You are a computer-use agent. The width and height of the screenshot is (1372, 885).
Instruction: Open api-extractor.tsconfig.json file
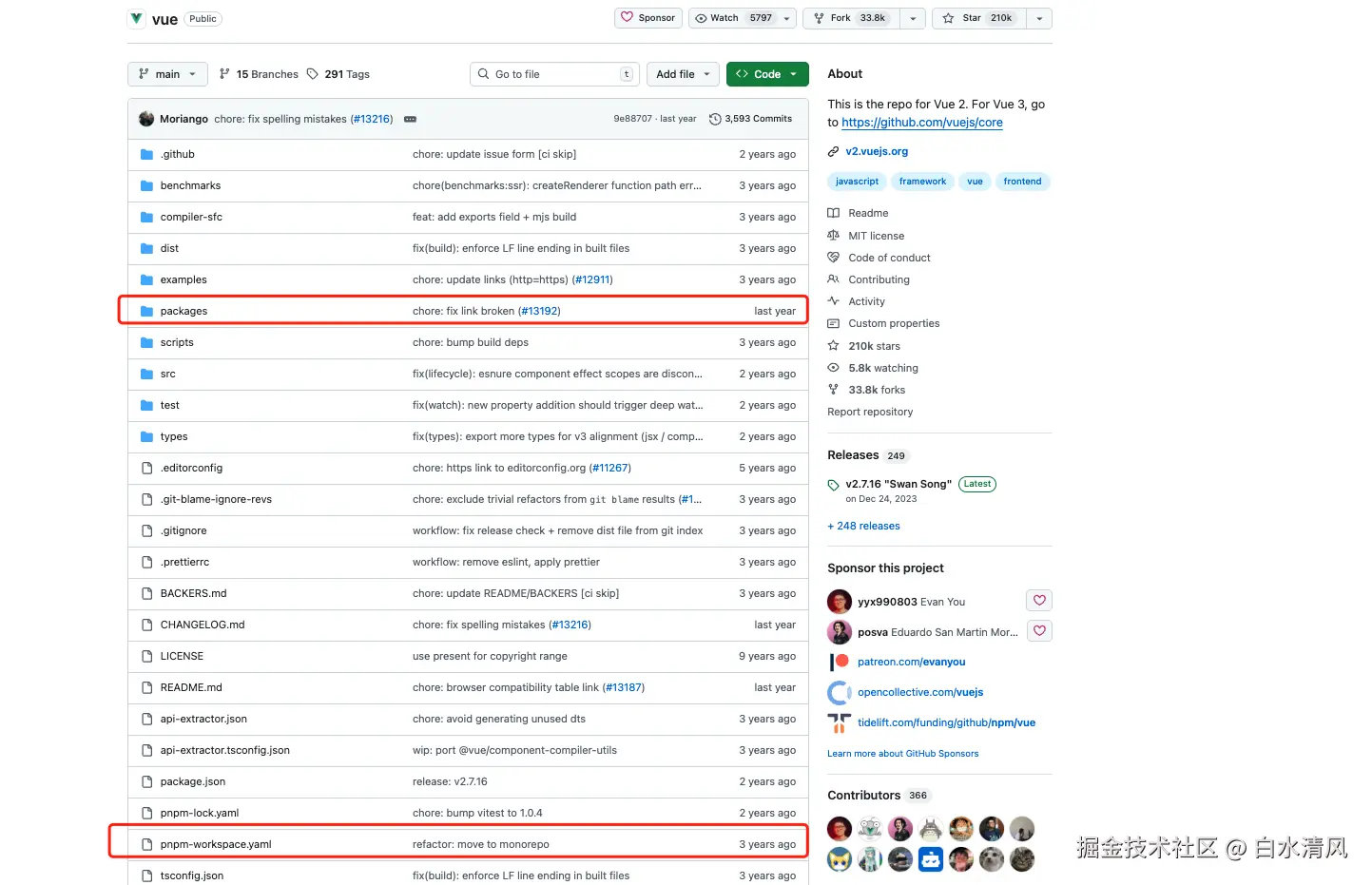pos(224,750)
